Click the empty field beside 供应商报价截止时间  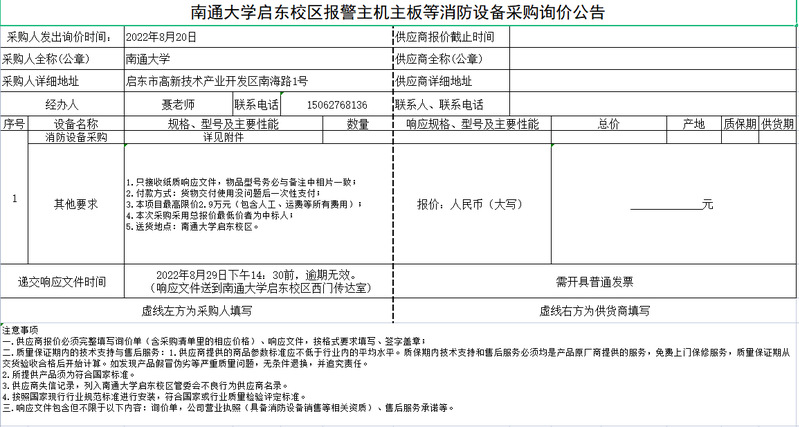[652, 37]
